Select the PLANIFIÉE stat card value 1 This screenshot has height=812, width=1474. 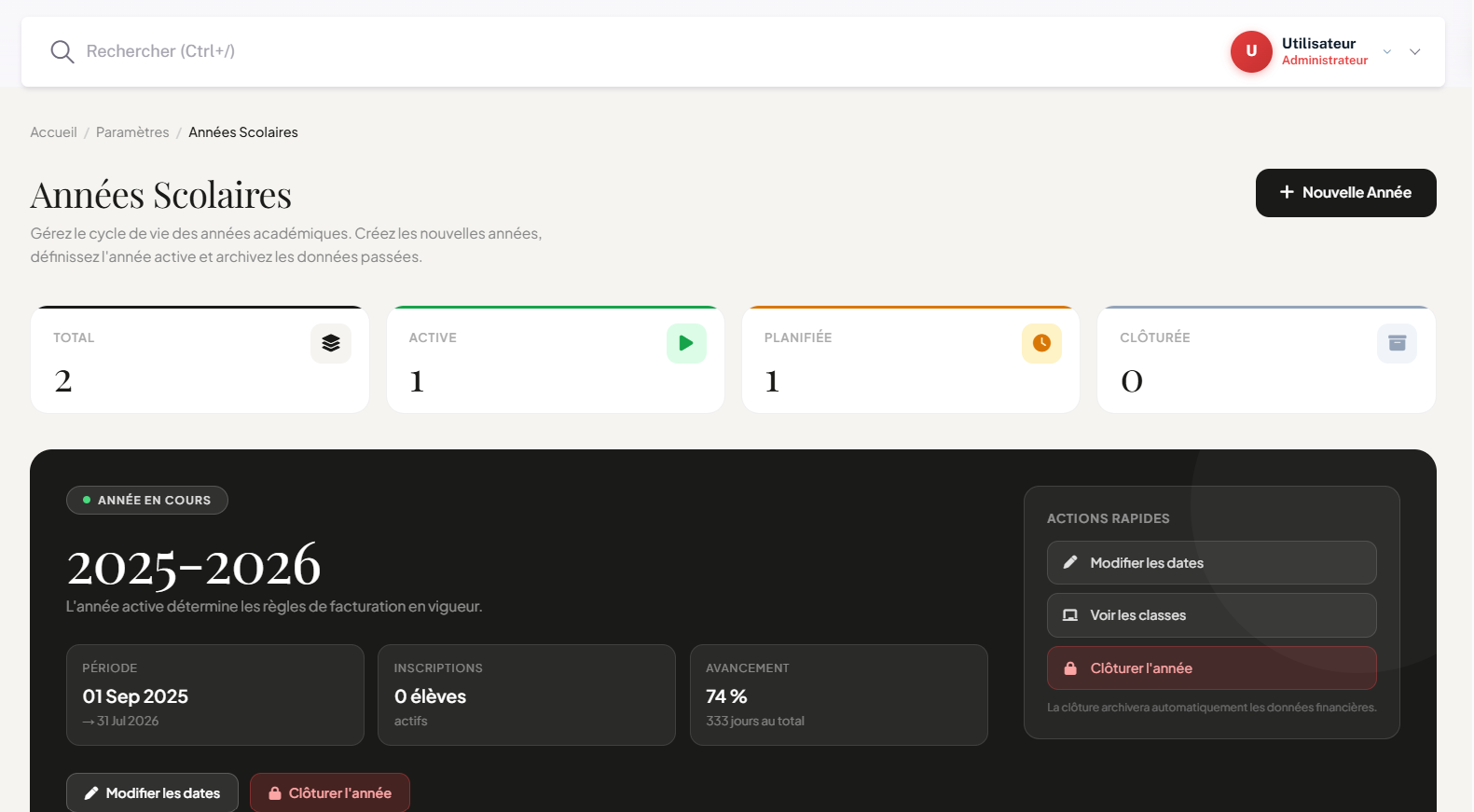pyautogui.click(x=772, y=381)
